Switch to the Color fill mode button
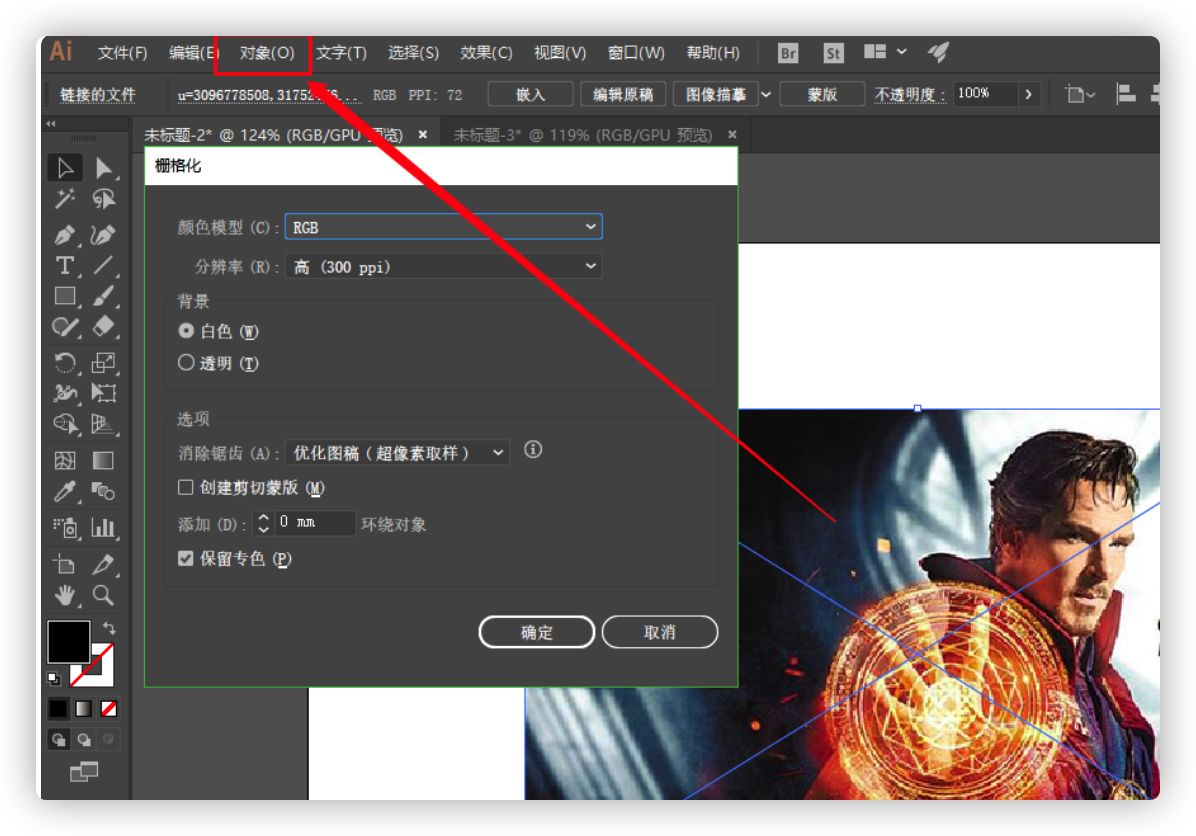The height and width of the screenshot is (836, 1196). click(59, 709)
